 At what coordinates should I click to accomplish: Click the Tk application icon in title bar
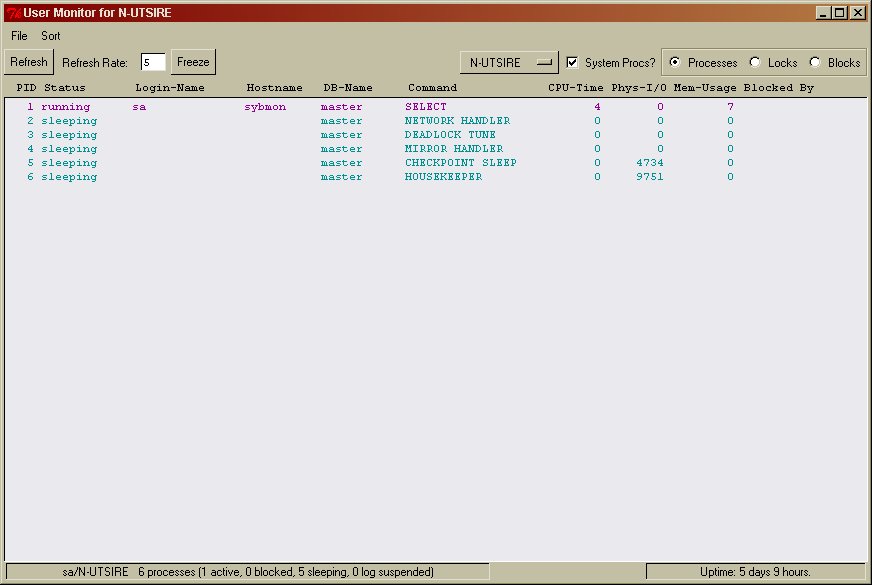pyautogui.click(x=13, y=13)
